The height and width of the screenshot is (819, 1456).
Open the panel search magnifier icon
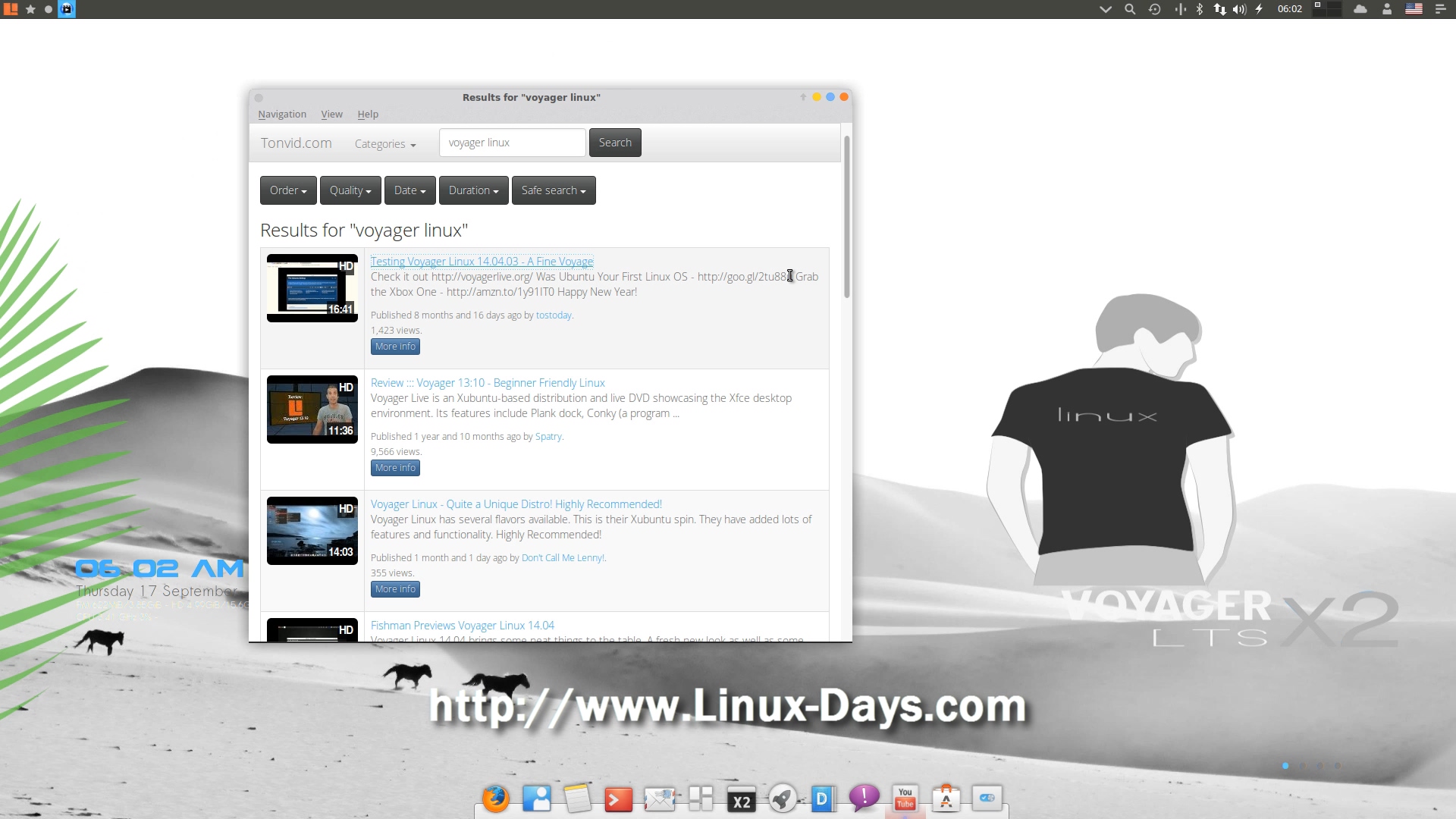(x=1130, y=9)
